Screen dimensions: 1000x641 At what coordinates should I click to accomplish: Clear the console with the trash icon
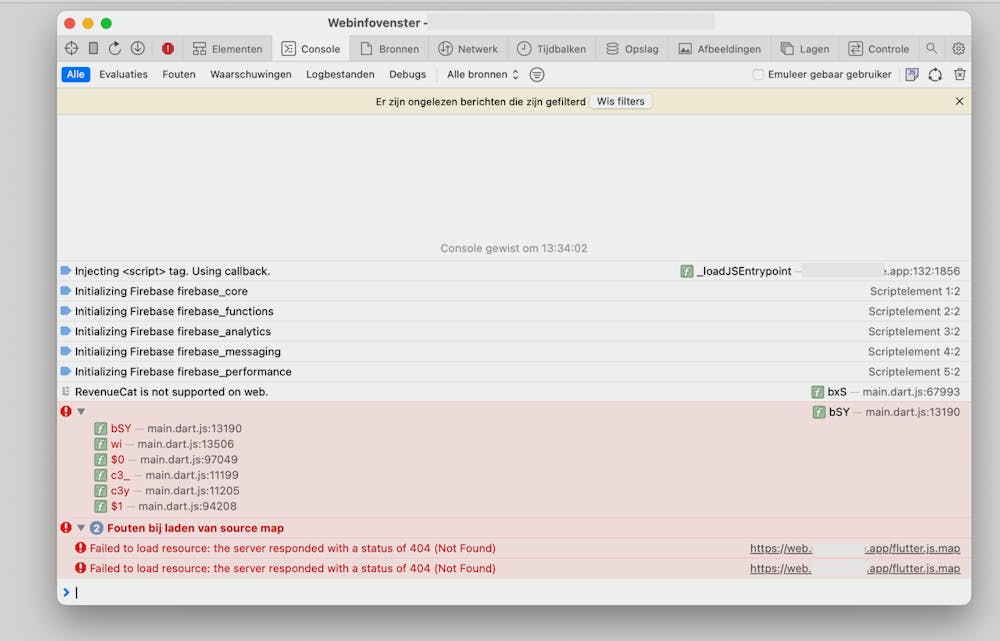point(960,74)
